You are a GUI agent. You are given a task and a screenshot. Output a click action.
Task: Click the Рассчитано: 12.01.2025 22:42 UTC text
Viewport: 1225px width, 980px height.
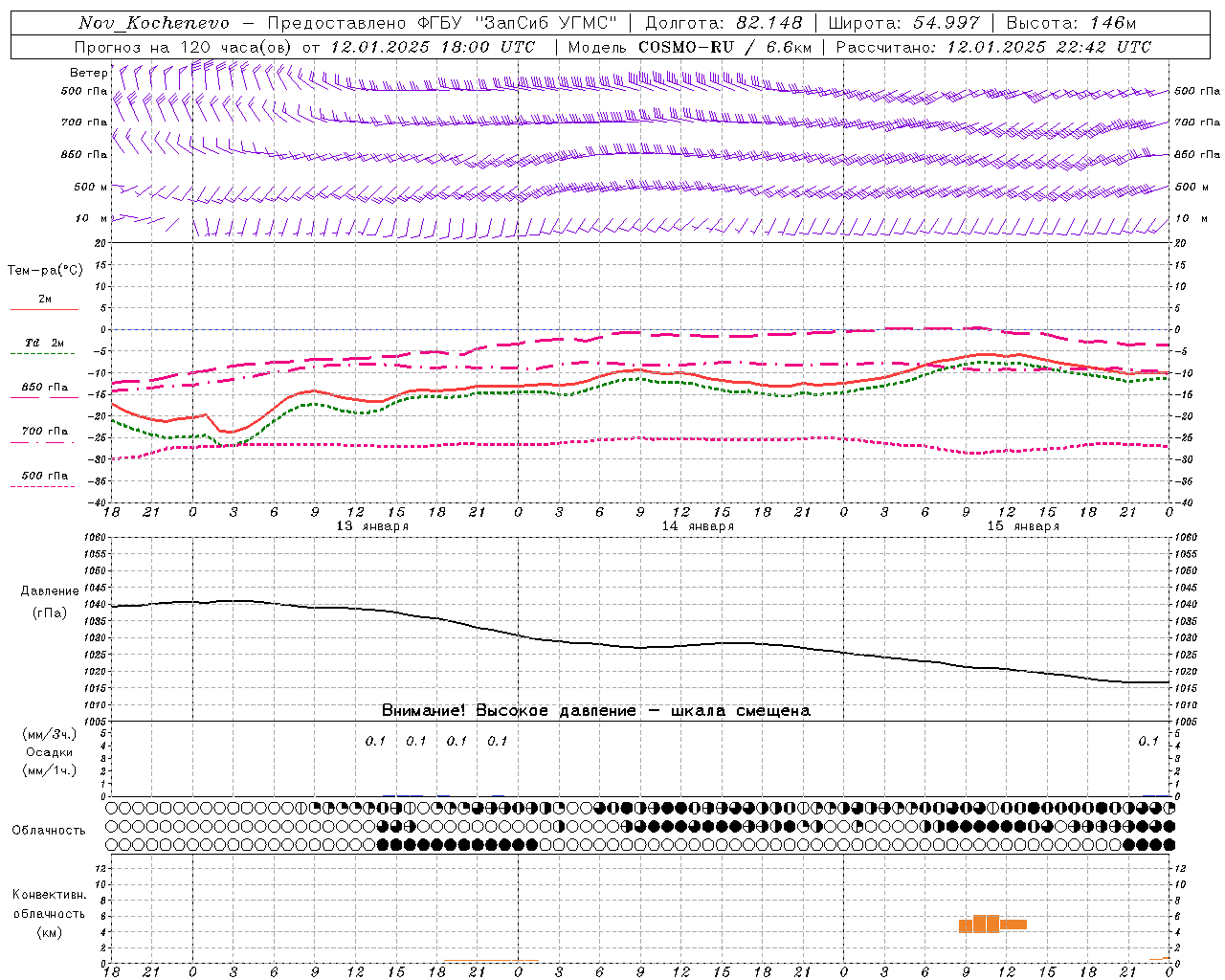[993, 47]
